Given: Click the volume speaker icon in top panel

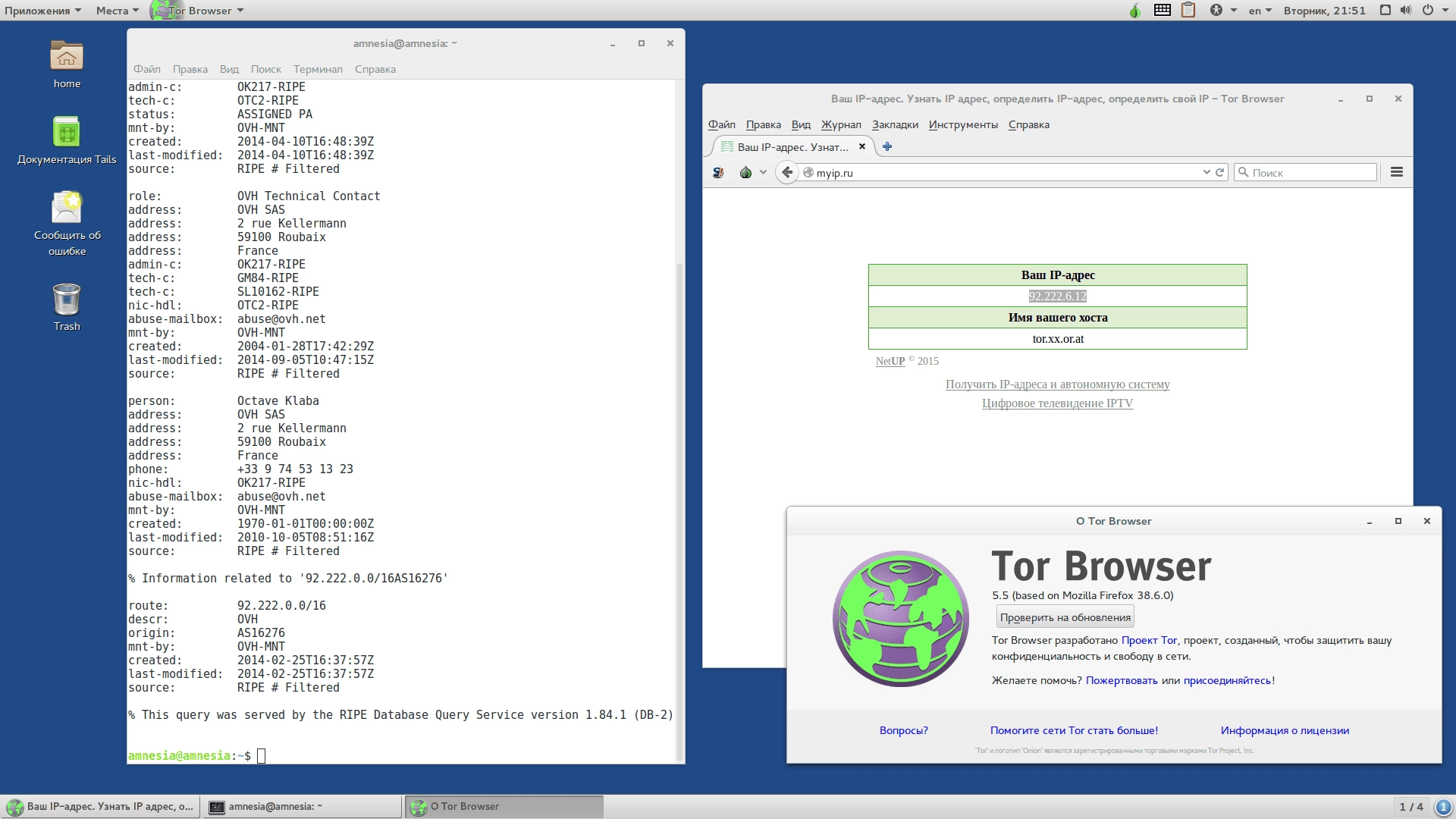Looking at the screenshot, I should (1405, 10).
